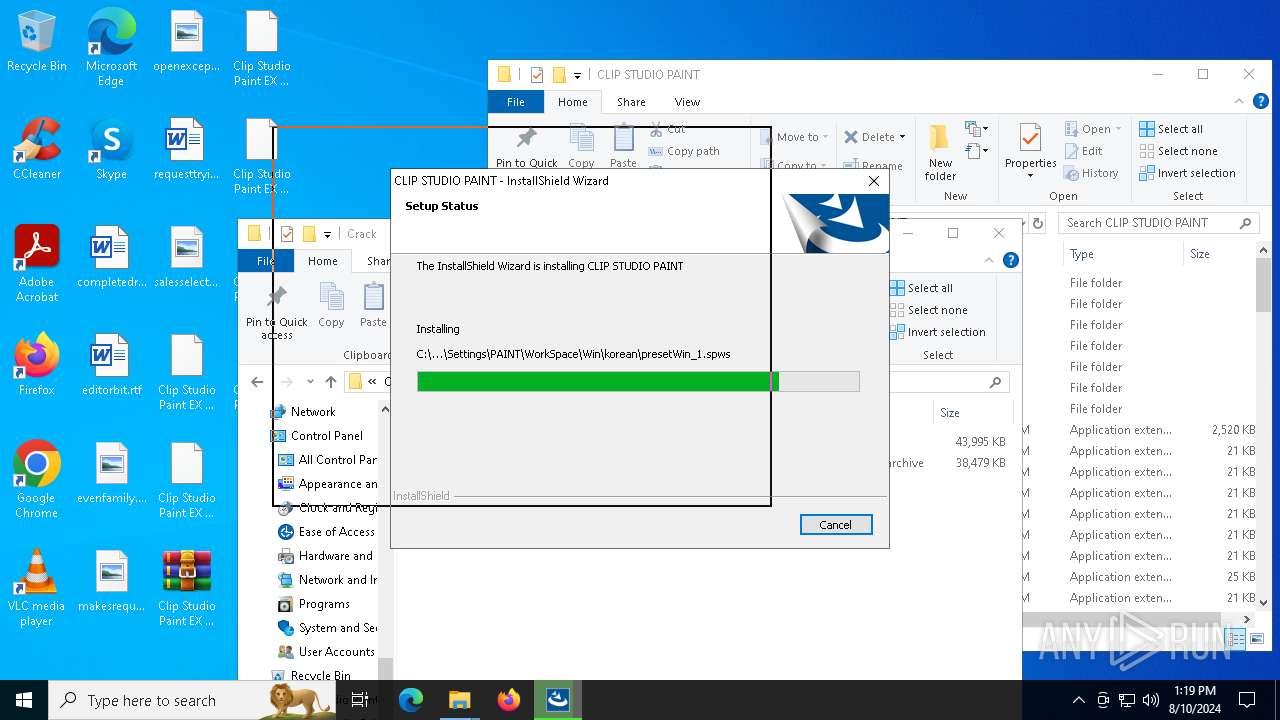Select the WinRAR Clip Studio Paint archive
1280x720 pixels.
187,587
